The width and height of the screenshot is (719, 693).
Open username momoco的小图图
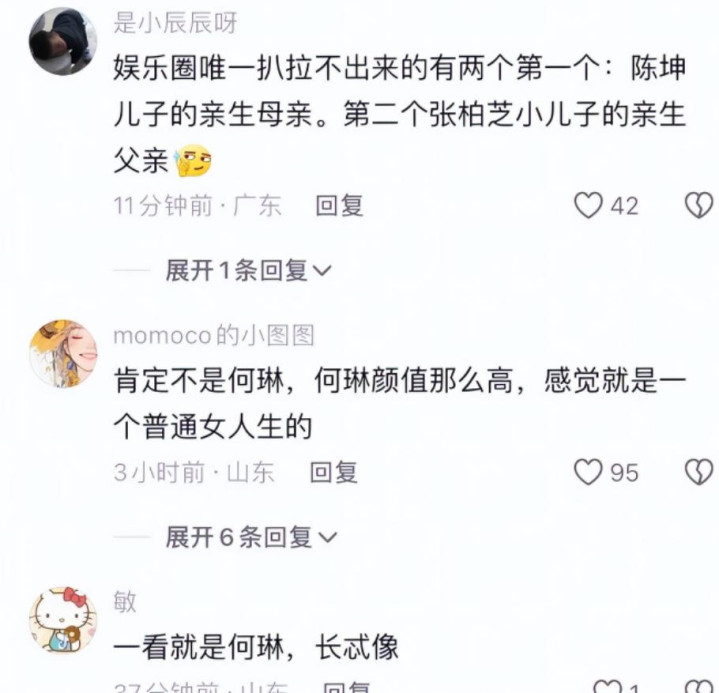214,335
